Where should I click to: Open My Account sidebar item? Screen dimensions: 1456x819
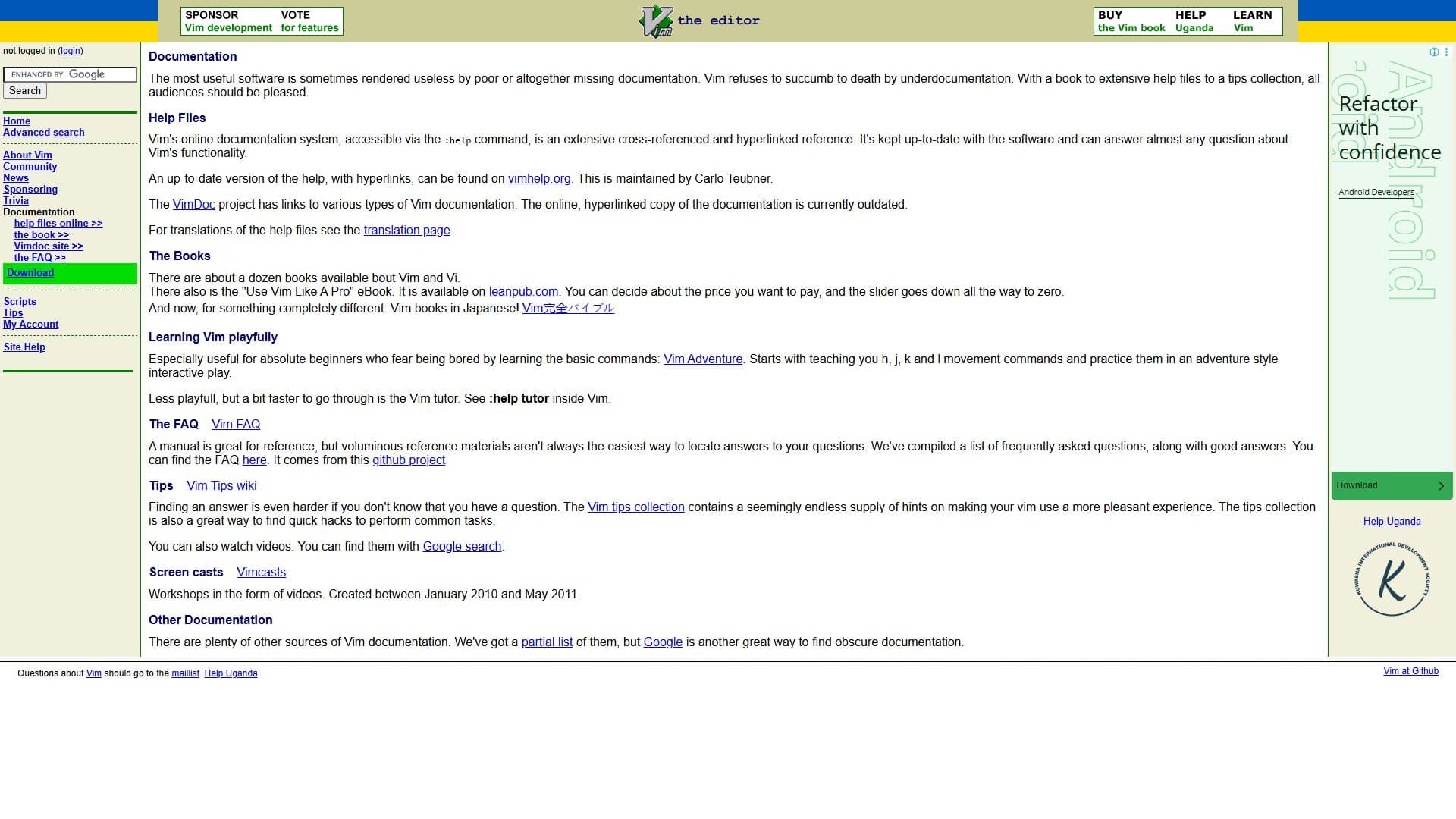30,325
